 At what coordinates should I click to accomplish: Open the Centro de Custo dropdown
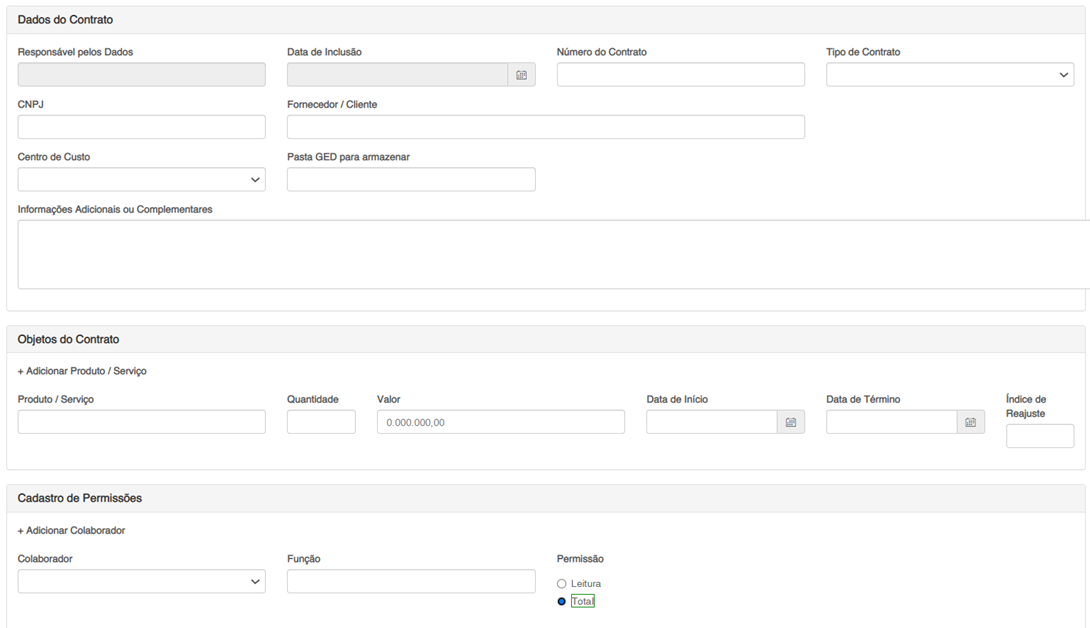click(141, 179)
